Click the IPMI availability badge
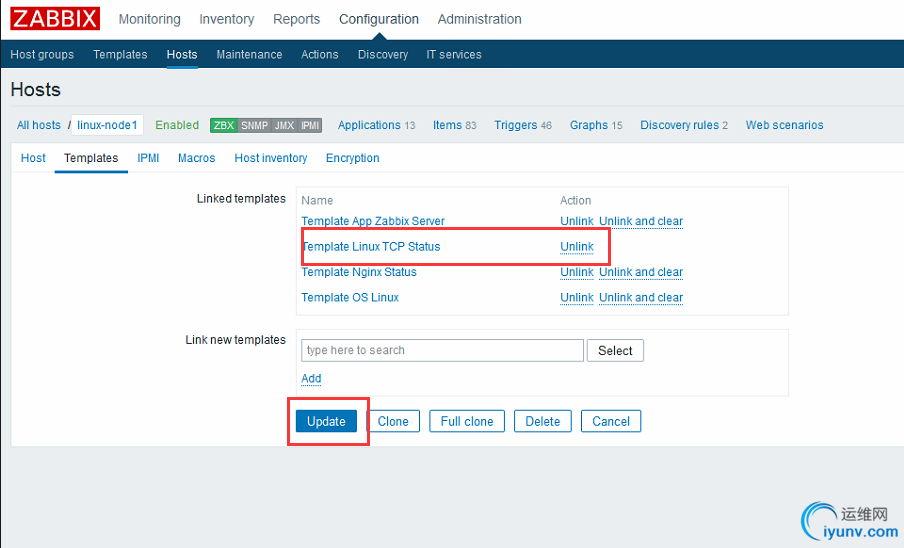 point(310,125)
